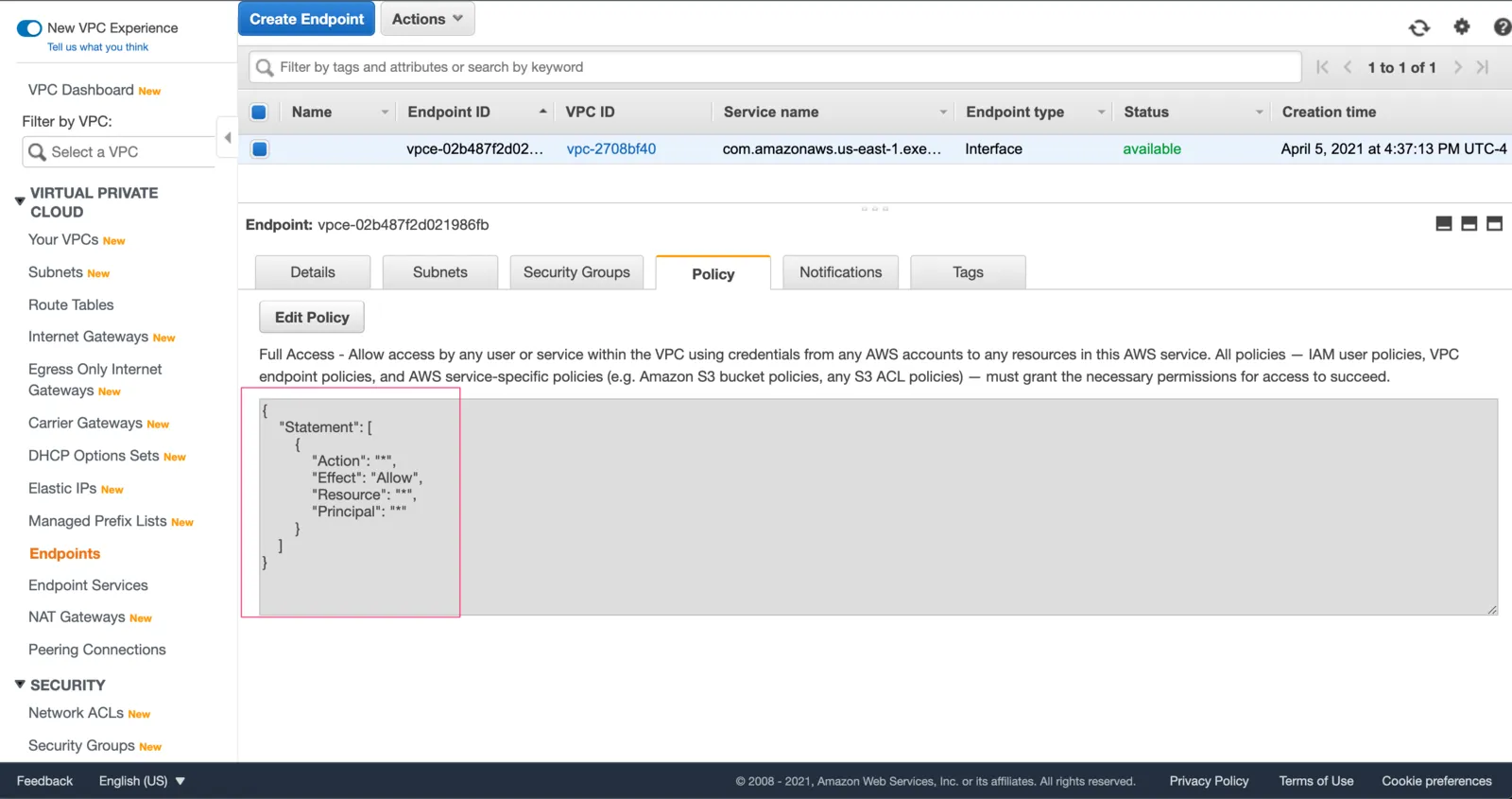Toggle the New VPC Experience switch
The height and width of the screenshot is (799, 1512).
pyautogui.click(x=29, y=28)
